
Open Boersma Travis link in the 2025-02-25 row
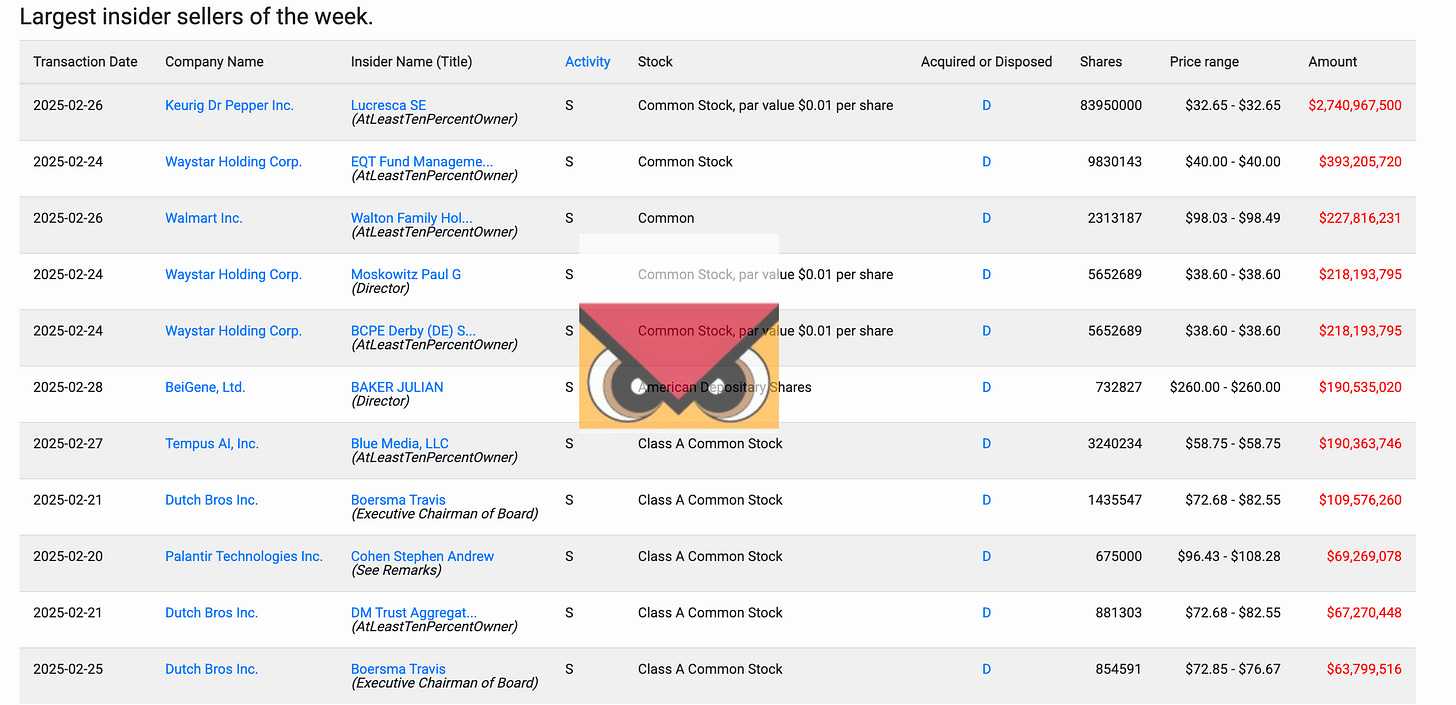pyautogui.click(x=398, y=669)
